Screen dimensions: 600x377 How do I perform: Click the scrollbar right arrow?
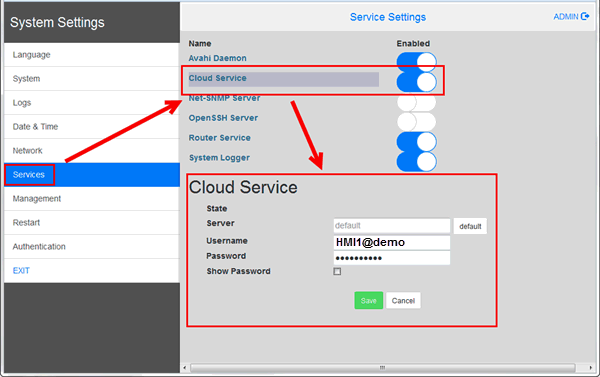(590, 368)
